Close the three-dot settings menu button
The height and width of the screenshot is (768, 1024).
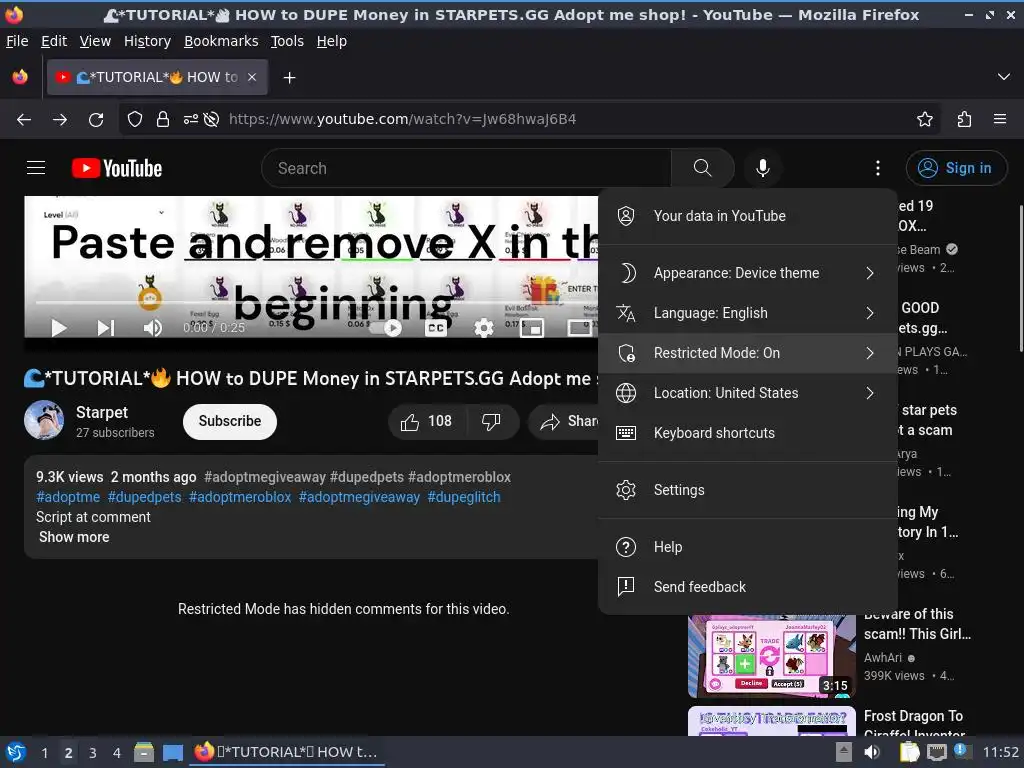click(878, 168)
